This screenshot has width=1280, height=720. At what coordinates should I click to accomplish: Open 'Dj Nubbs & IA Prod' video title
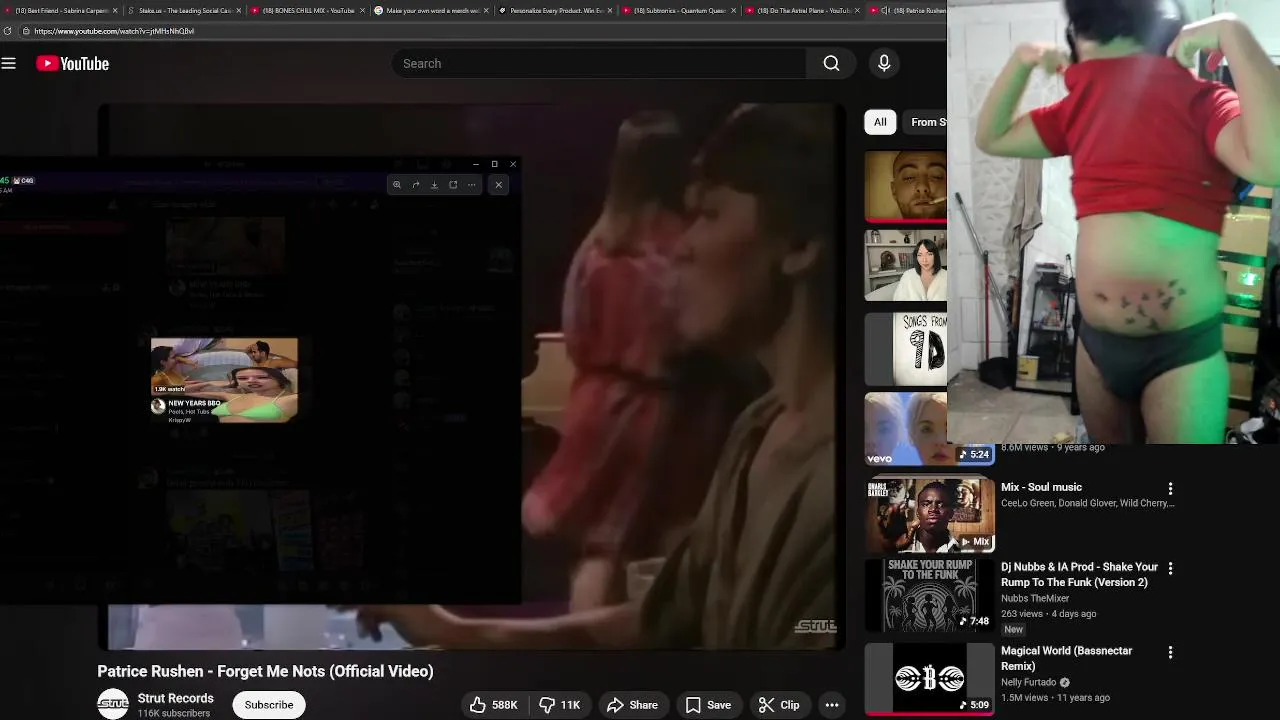[1079, 574]
